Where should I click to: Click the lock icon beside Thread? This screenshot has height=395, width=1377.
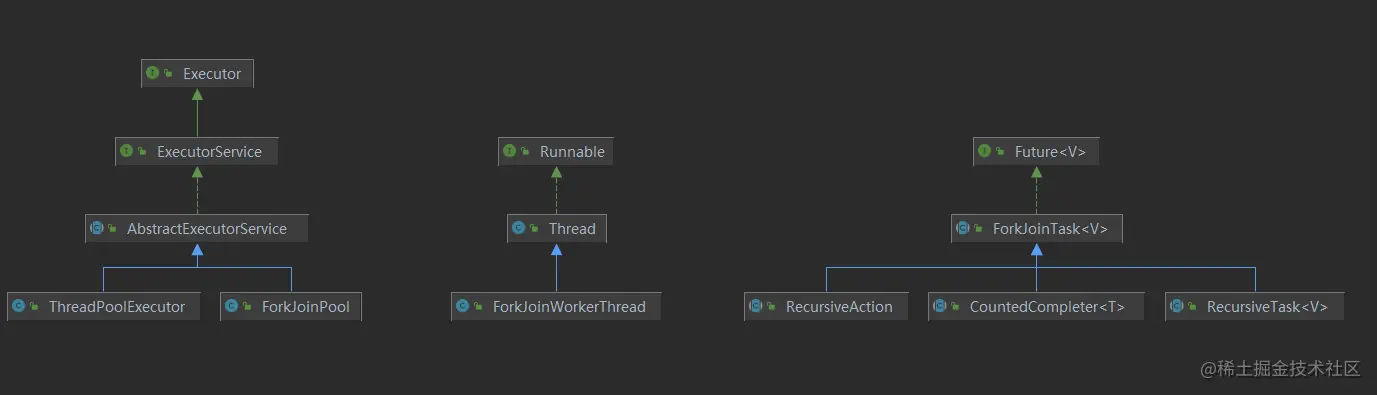(536, 229)
